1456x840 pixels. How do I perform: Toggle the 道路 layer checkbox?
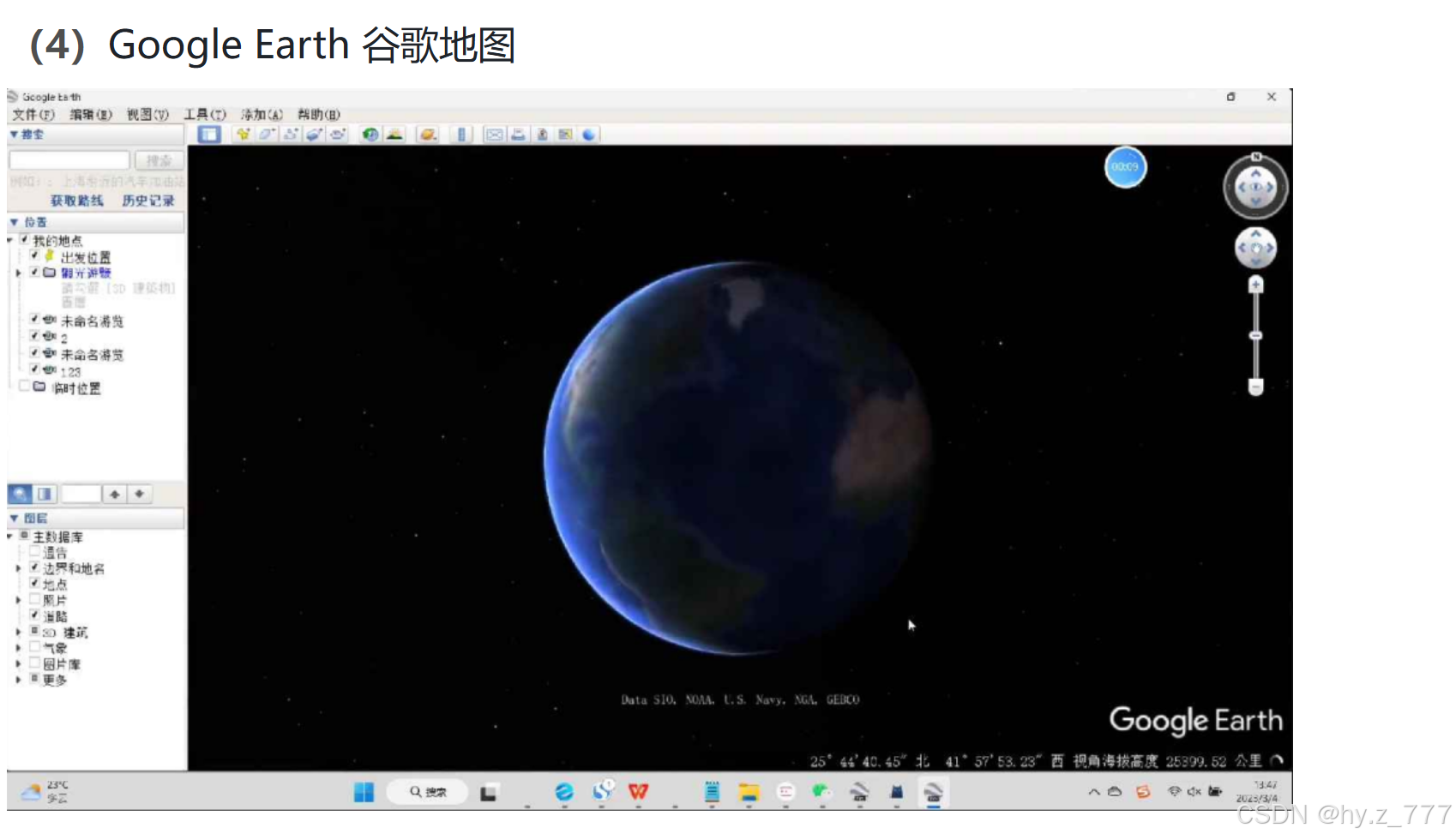(35, 615)
